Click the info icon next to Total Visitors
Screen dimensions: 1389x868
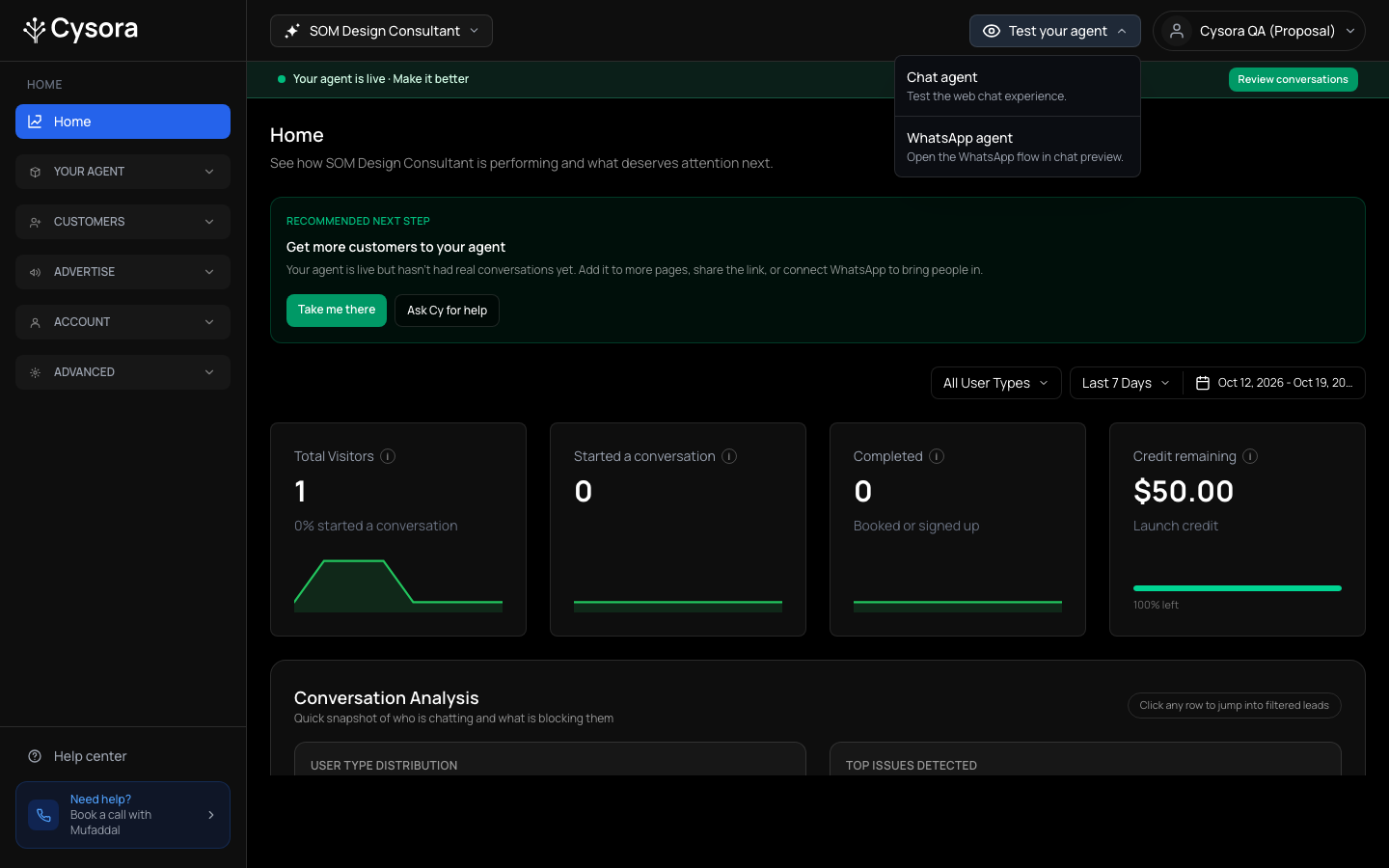[x=388, y=456]
